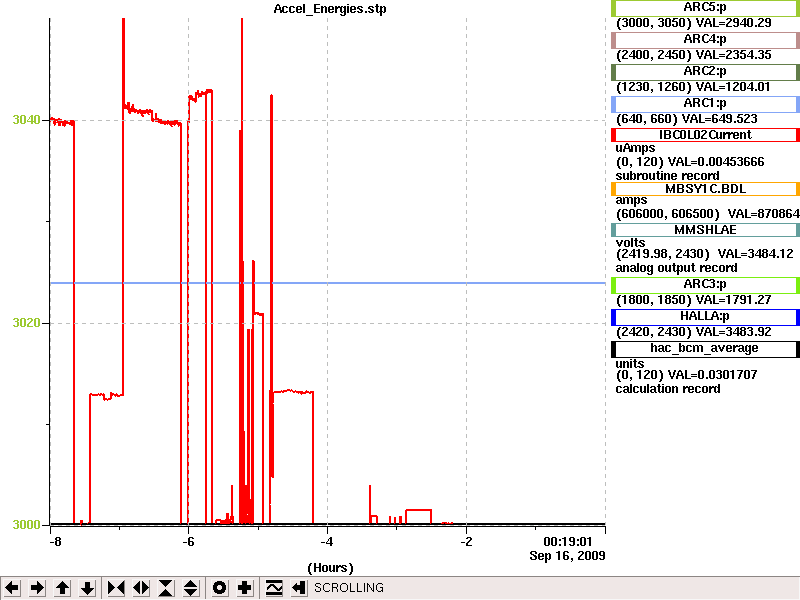Click the 'subroutine record' description text
This screenshot has width=800, height=600.
[x=667, y=176]
